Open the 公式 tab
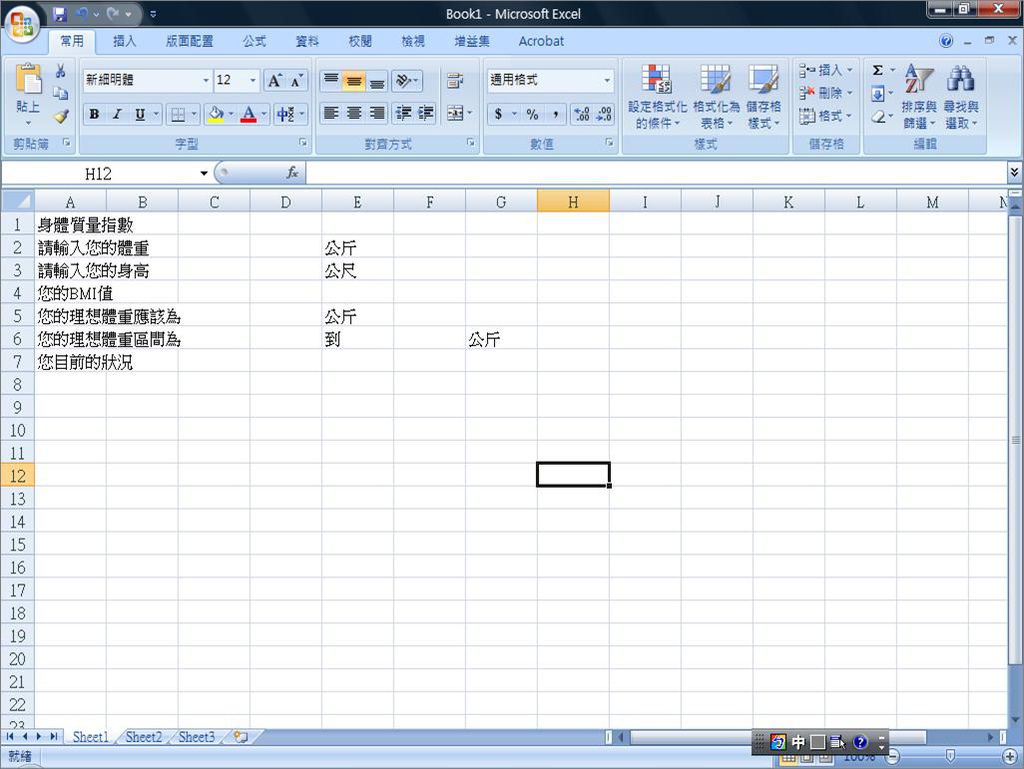 click(254, 41)
